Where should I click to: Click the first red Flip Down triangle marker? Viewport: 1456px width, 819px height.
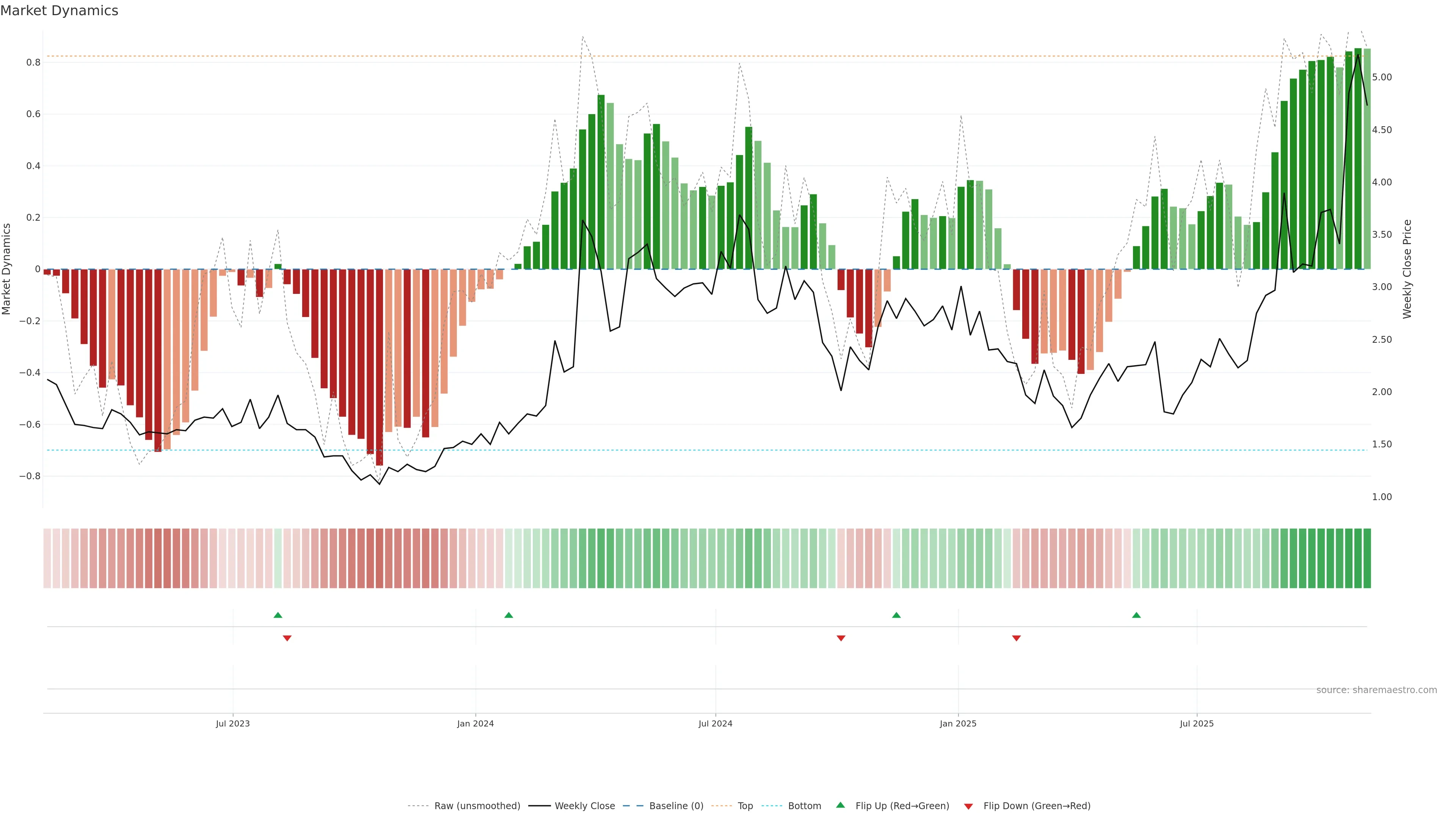[x=287, y=638]
